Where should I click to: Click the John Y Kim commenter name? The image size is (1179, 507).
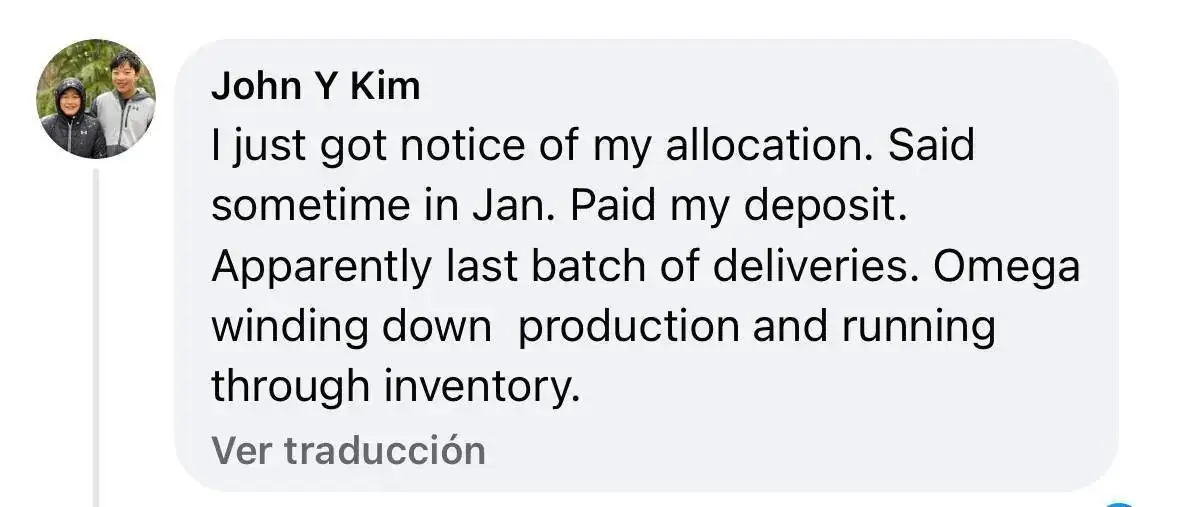[x=315, y=87]
